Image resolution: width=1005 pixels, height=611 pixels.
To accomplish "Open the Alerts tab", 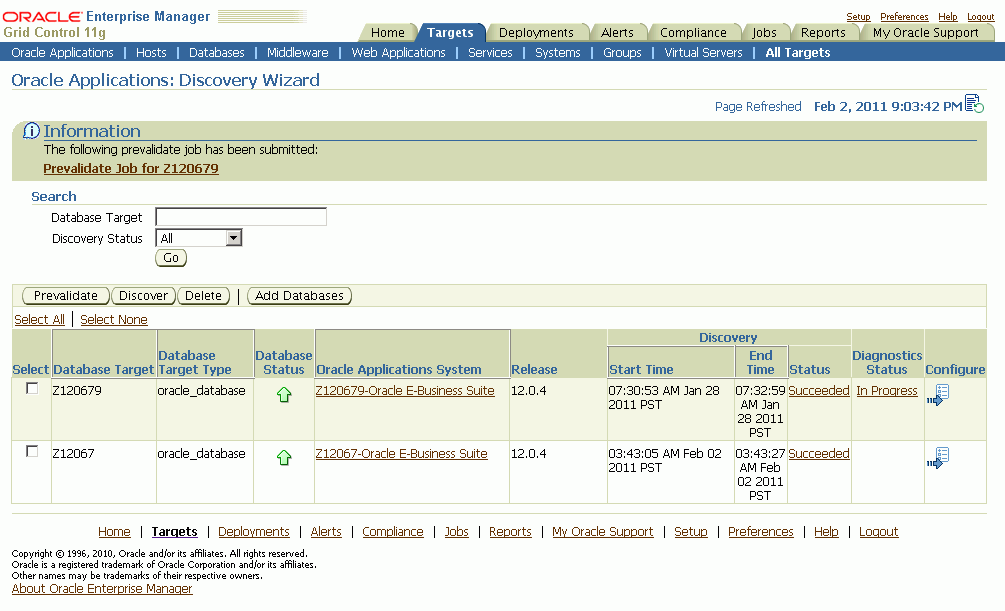I will point(617,33).
